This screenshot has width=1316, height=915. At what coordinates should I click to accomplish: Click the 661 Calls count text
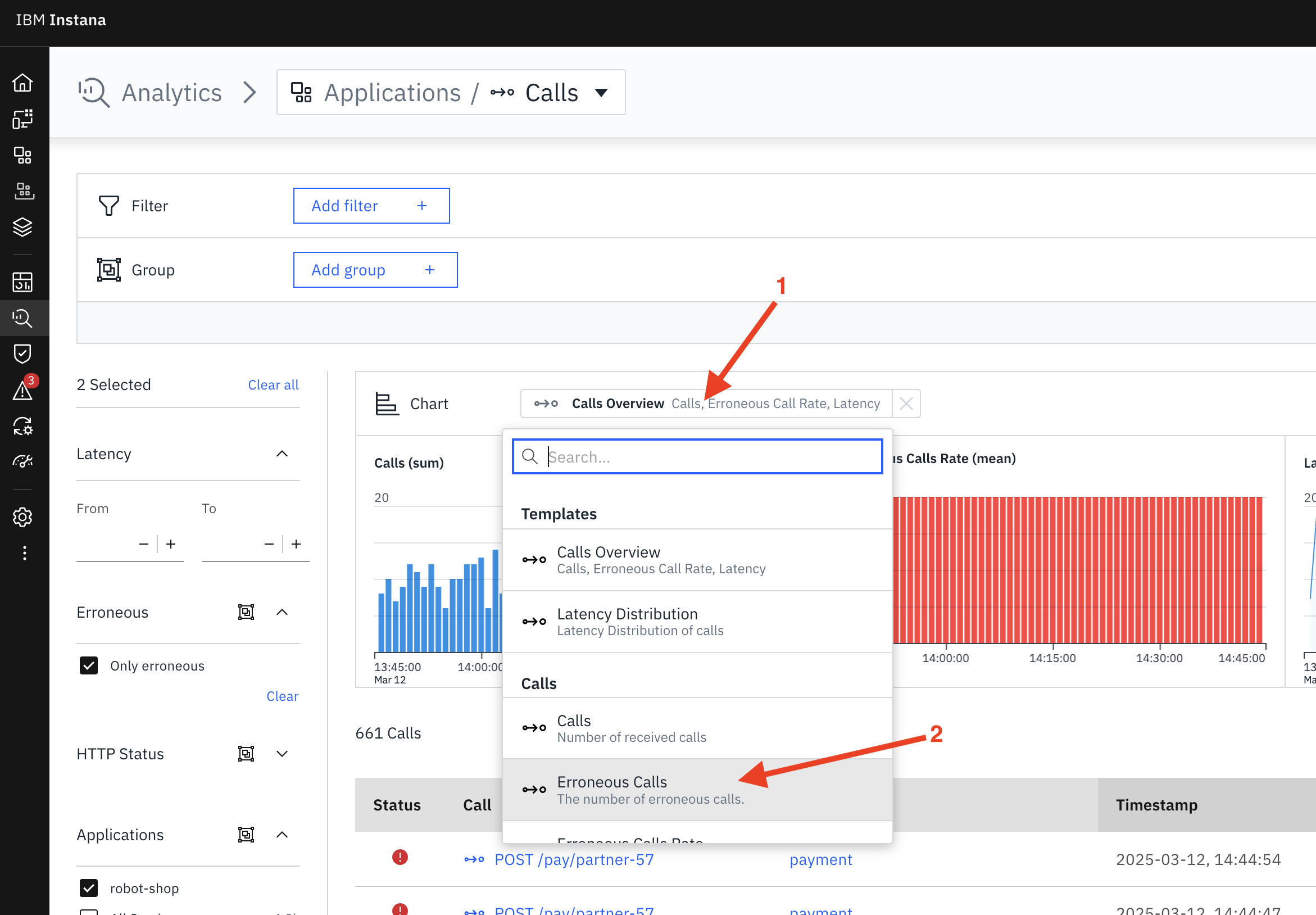[388, 733]
